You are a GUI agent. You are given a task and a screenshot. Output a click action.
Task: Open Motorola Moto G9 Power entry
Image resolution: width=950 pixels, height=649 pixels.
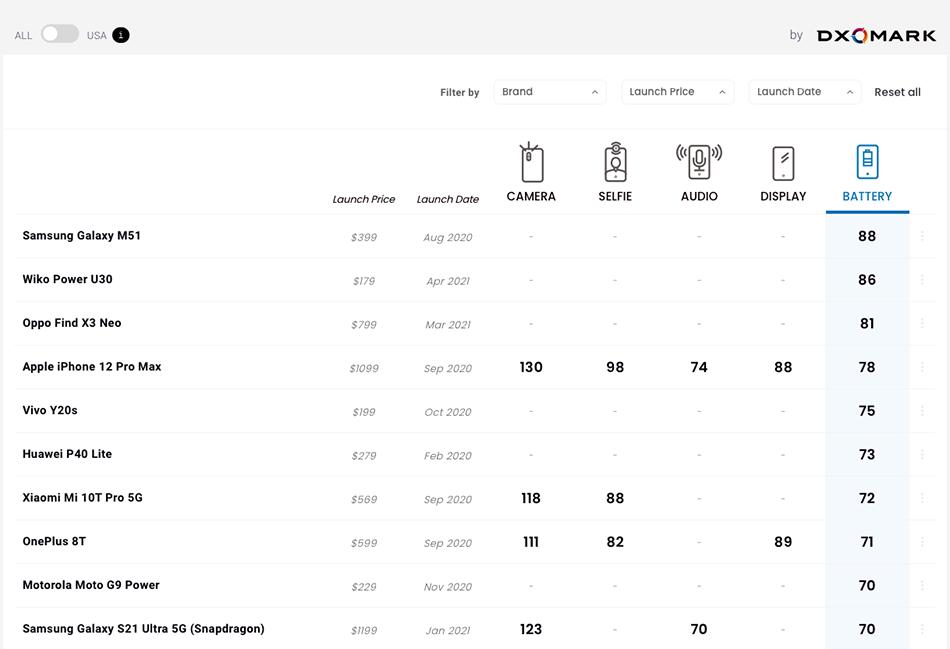click(x=91, y=585)
